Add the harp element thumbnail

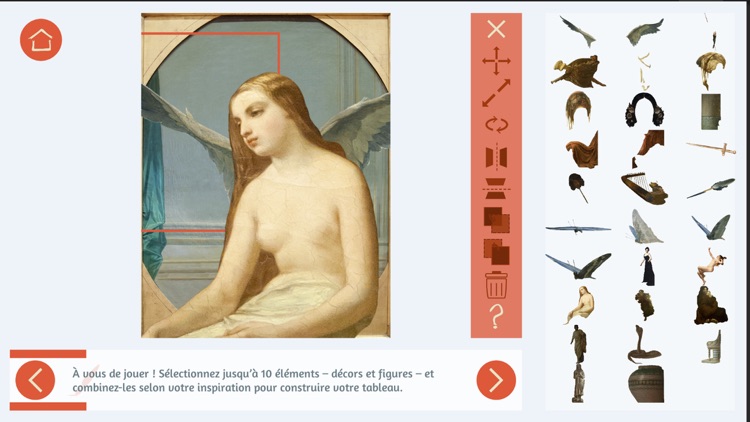[x=644, y=187]
